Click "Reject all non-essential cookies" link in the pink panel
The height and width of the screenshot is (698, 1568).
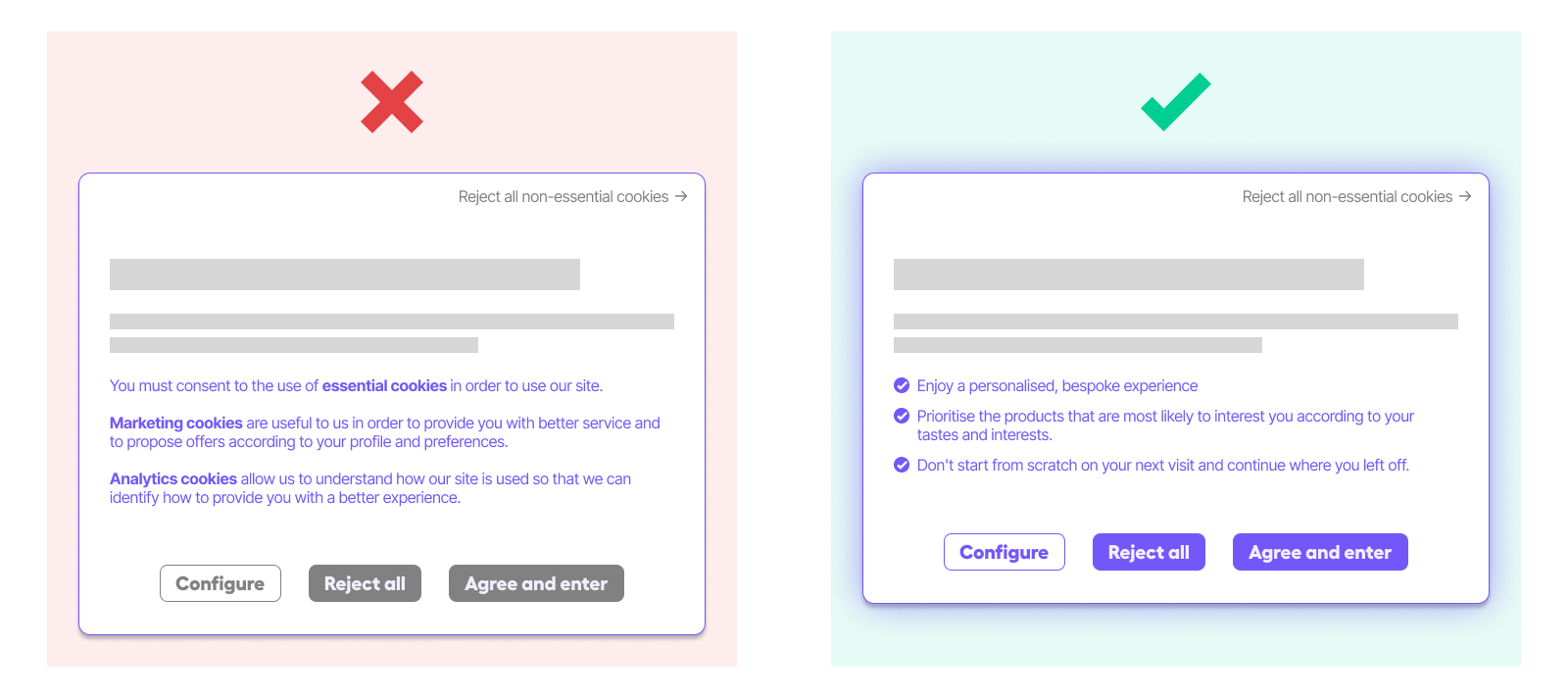[563, 197]
